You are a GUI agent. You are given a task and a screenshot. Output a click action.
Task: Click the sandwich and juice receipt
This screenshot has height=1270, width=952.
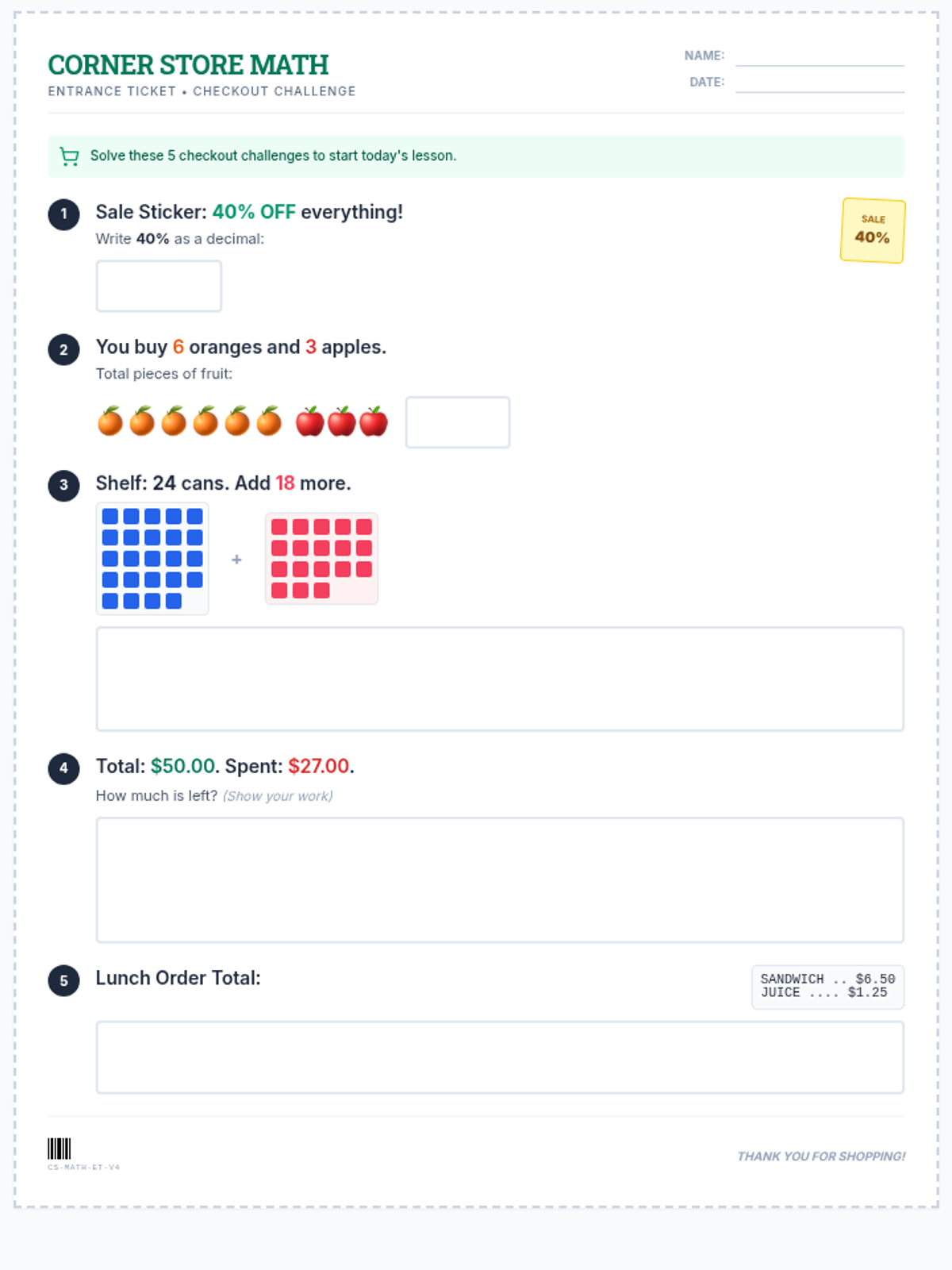827,987
